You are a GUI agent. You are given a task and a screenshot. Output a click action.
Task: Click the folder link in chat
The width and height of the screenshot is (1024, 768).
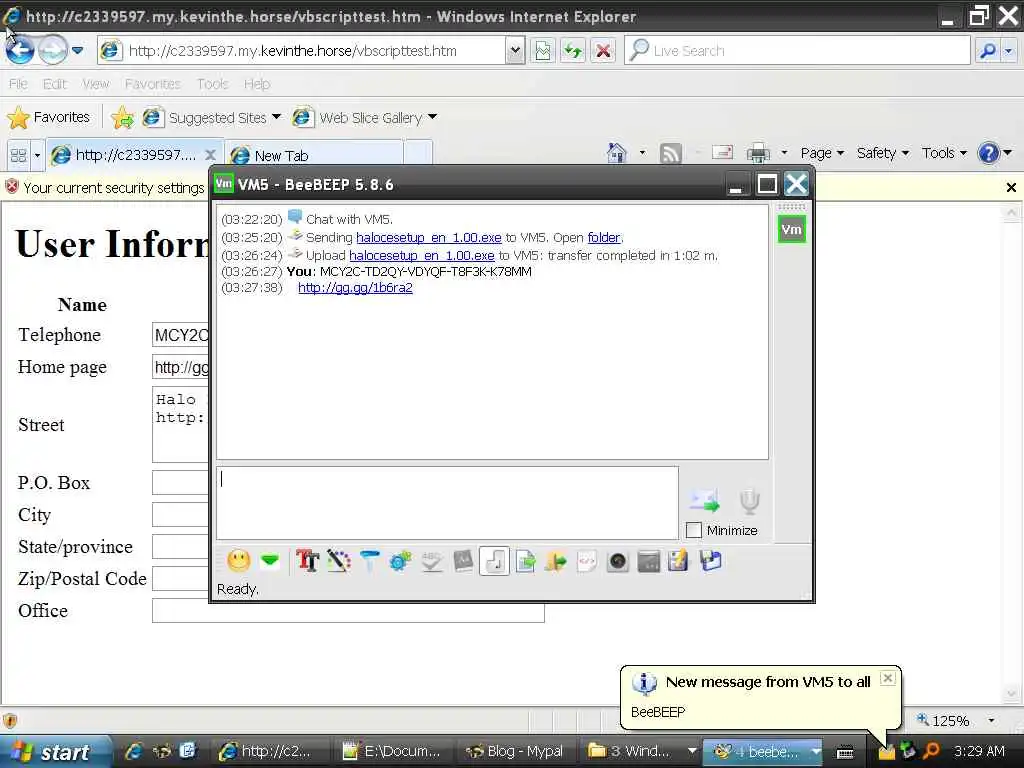click(603, 237)
